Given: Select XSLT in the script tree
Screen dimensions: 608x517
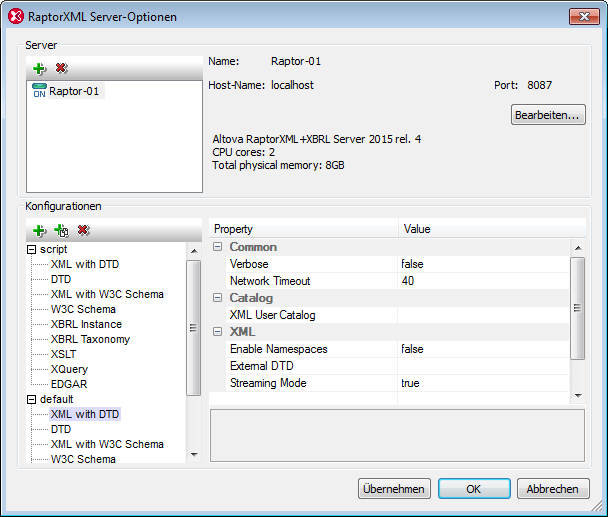Looking at the screenshot, I should click(x=64, y=354).
